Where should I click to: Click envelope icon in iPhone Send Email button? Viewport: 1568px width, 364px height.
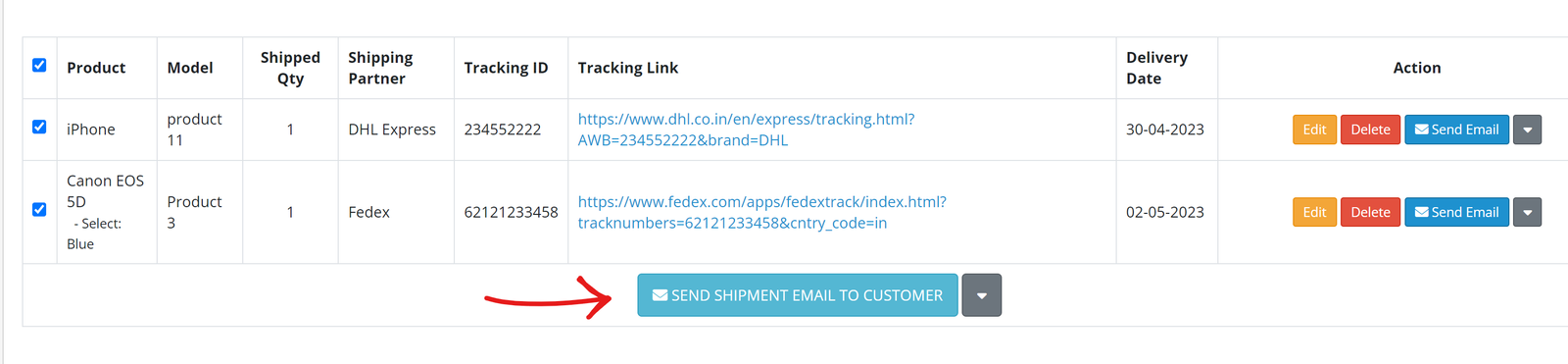1421,130
